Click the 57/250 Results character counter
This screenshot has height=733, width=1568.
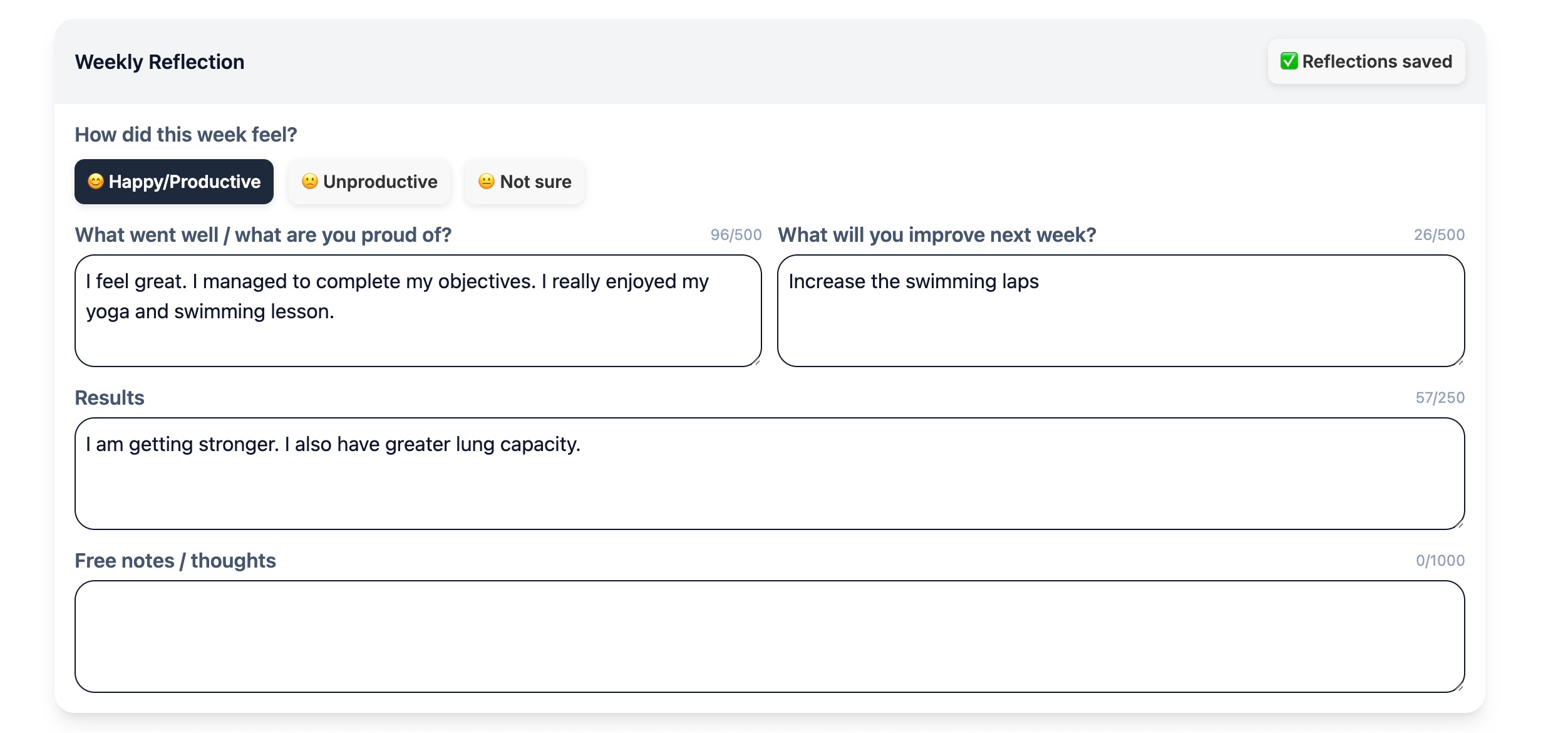point(1440,398)
